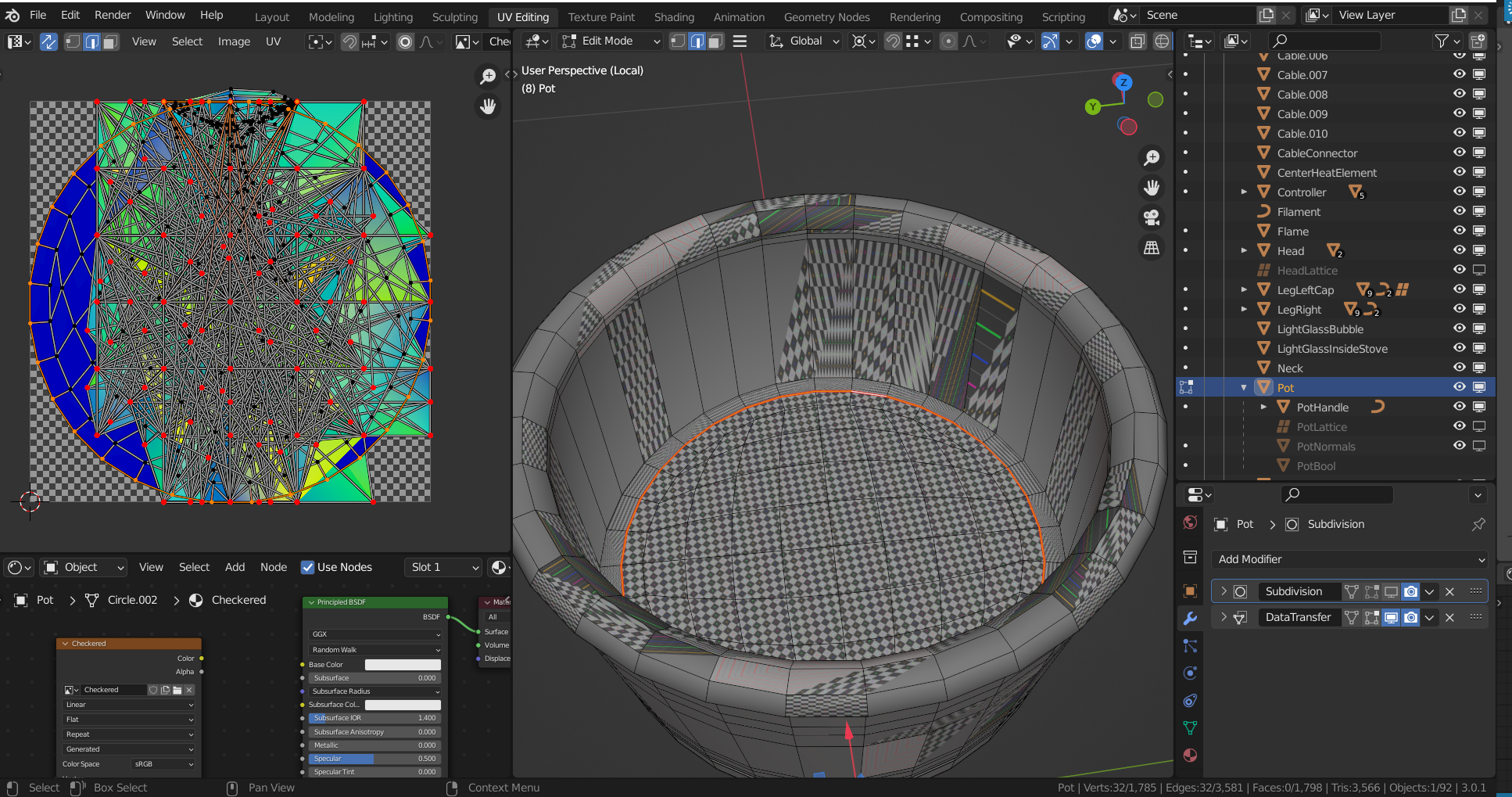Toggle perspective/orthographic grid icon in viewport
Image resolution: width=1512 pixels, height=797 pixels.
[x=1152, y=248]
